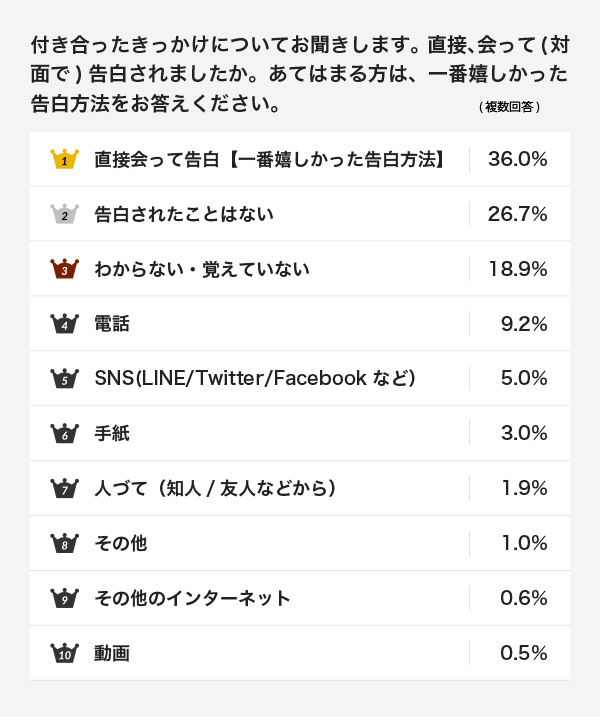Click the 26.7% percentage value

click(517, 214)
